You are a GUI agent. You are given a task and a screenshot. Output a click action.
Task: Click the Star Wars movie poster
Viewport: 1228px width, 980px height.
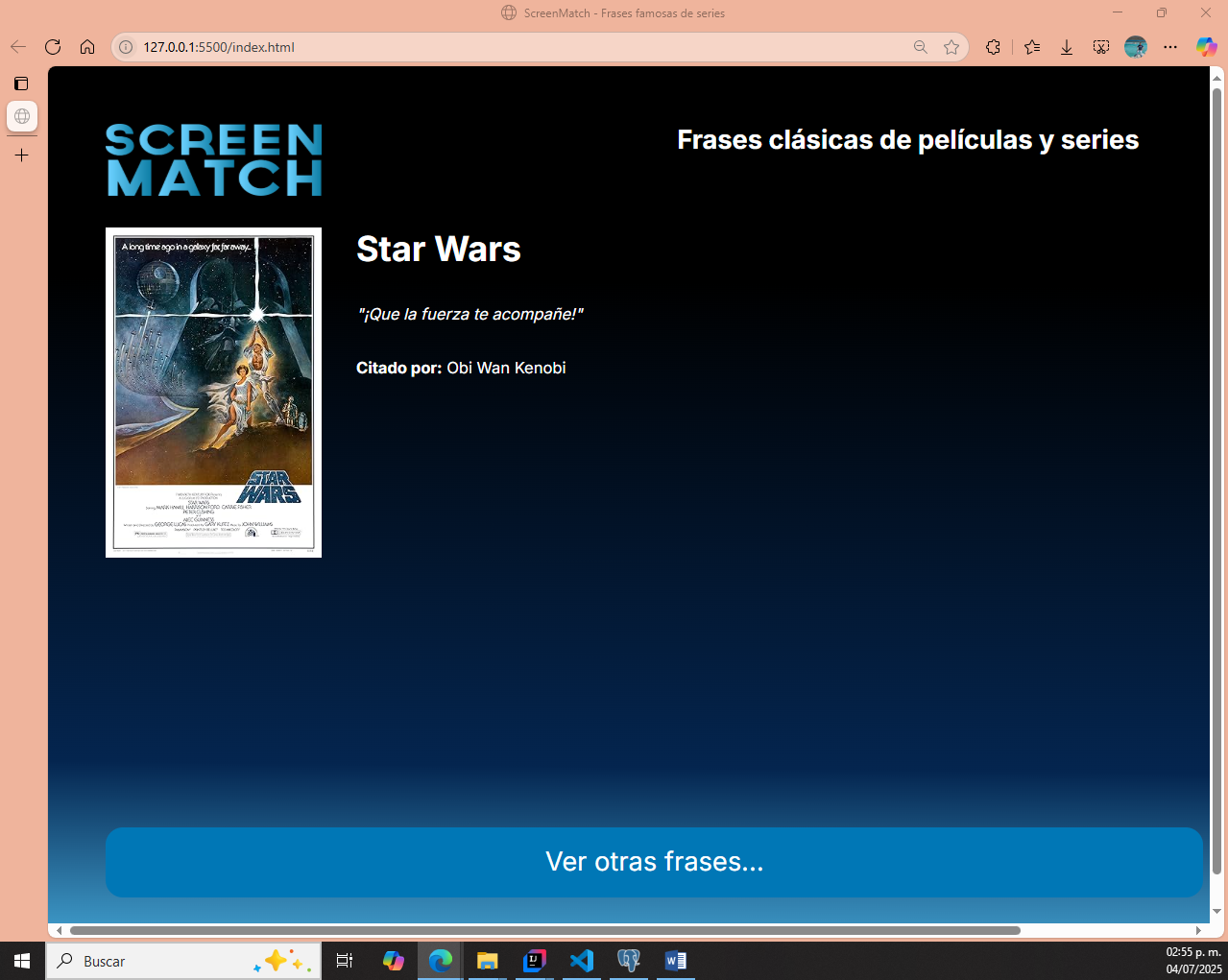point(213,393)
